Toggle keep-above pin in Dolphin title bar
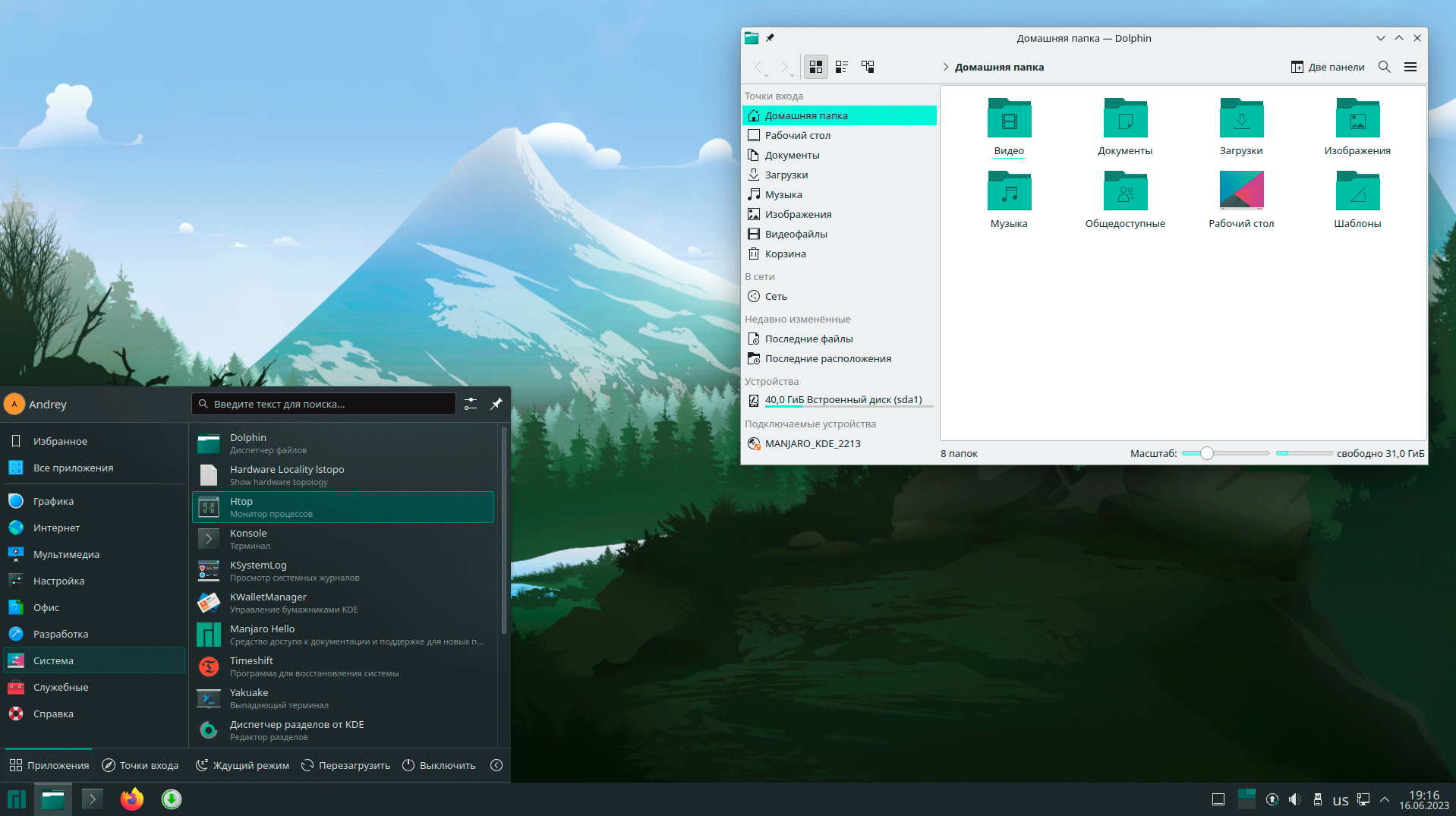The image size is (1456, 816). 770,38
